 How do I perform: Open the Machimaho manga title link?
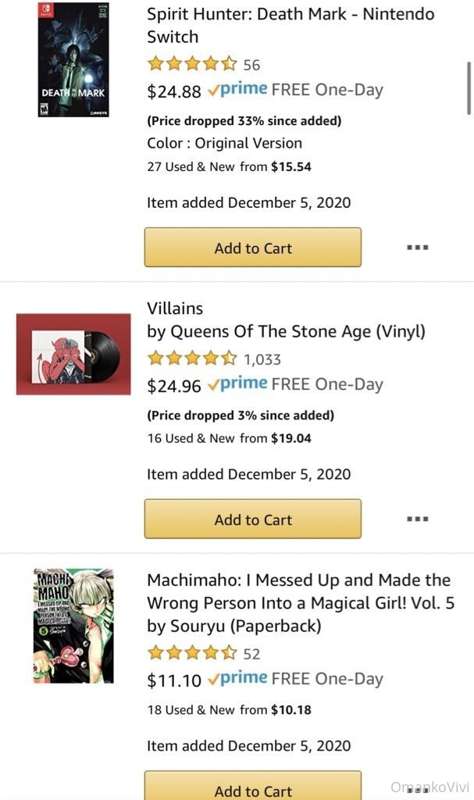click(301, 592)
